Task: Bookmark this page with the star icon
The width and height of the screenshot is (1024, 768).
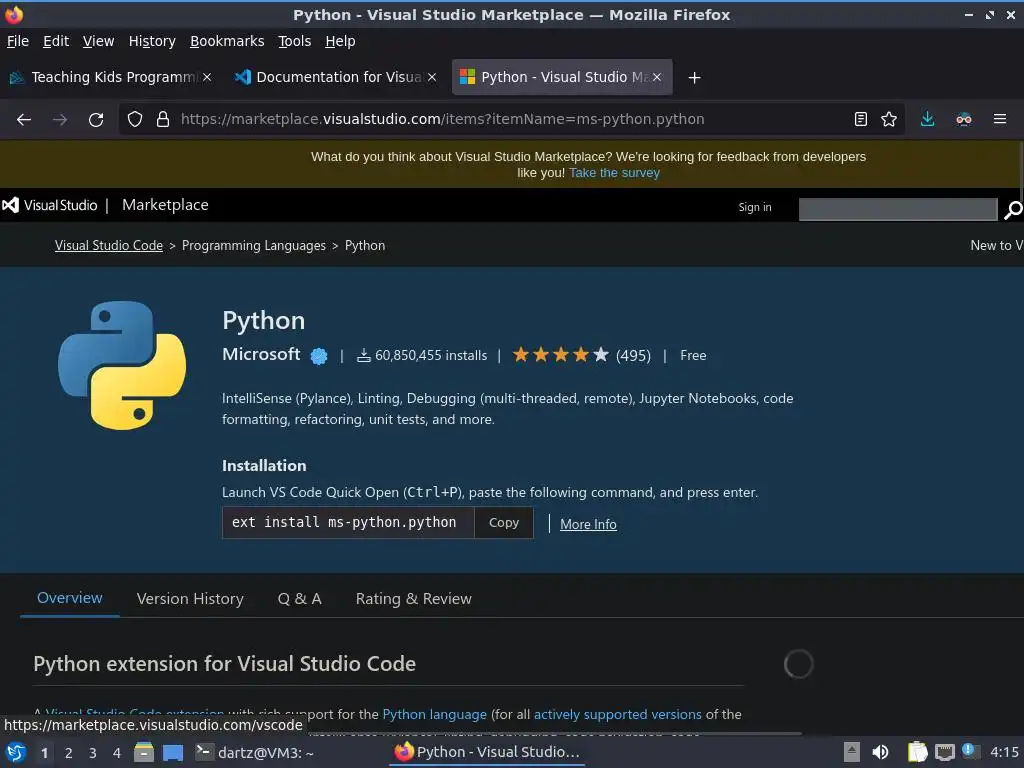Action: (x=889, y=119)
